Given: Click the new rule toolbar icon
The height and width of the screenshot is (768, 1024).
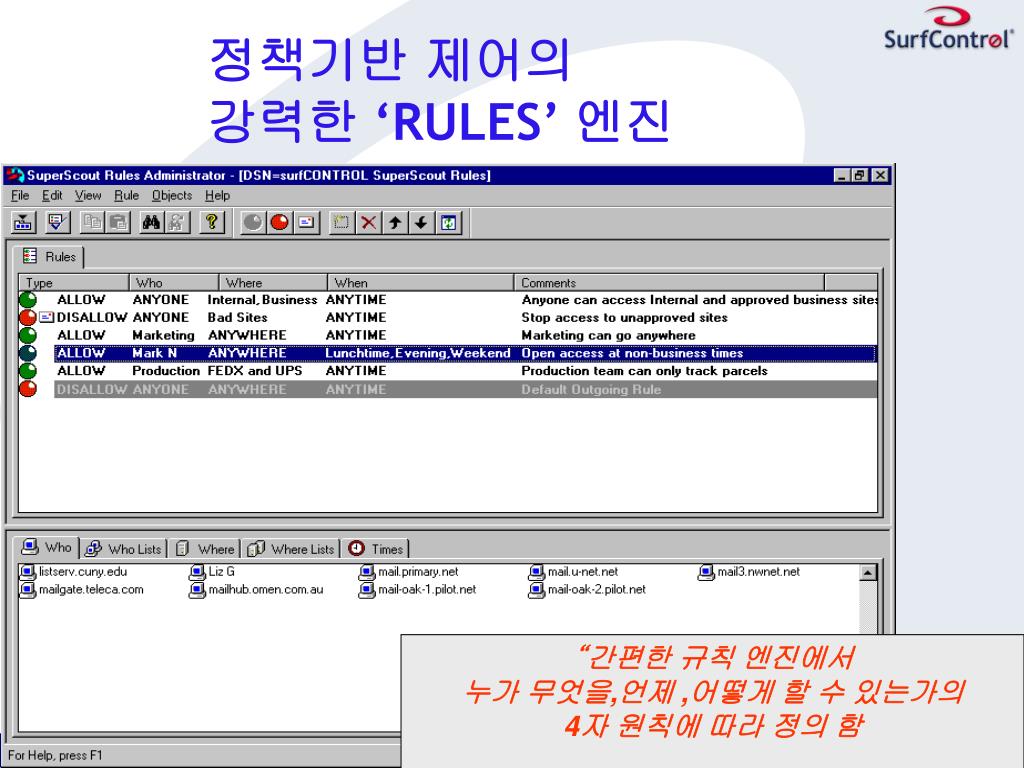Looking at the screenshot, I should pyautogui.click(x=340, y=223).
